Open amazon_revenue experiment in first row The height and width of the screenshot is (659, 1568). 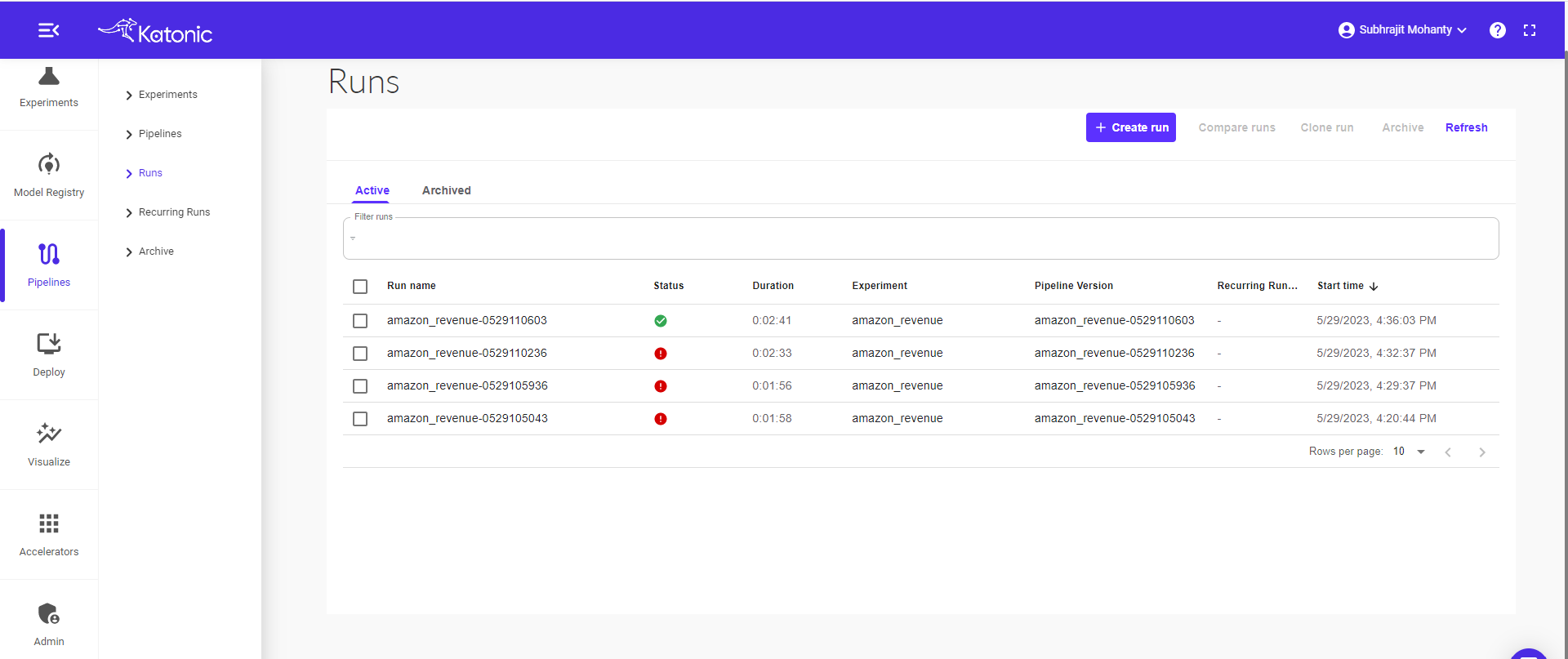pos(898,320)
